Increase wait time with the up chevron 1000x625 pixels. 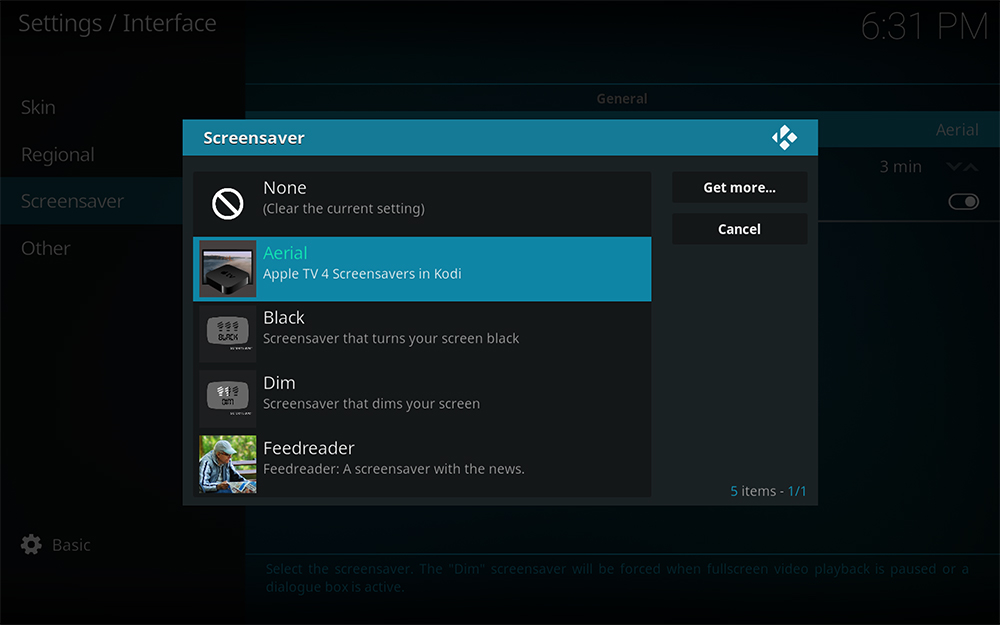pyautogui.click(x=971, y=167)
